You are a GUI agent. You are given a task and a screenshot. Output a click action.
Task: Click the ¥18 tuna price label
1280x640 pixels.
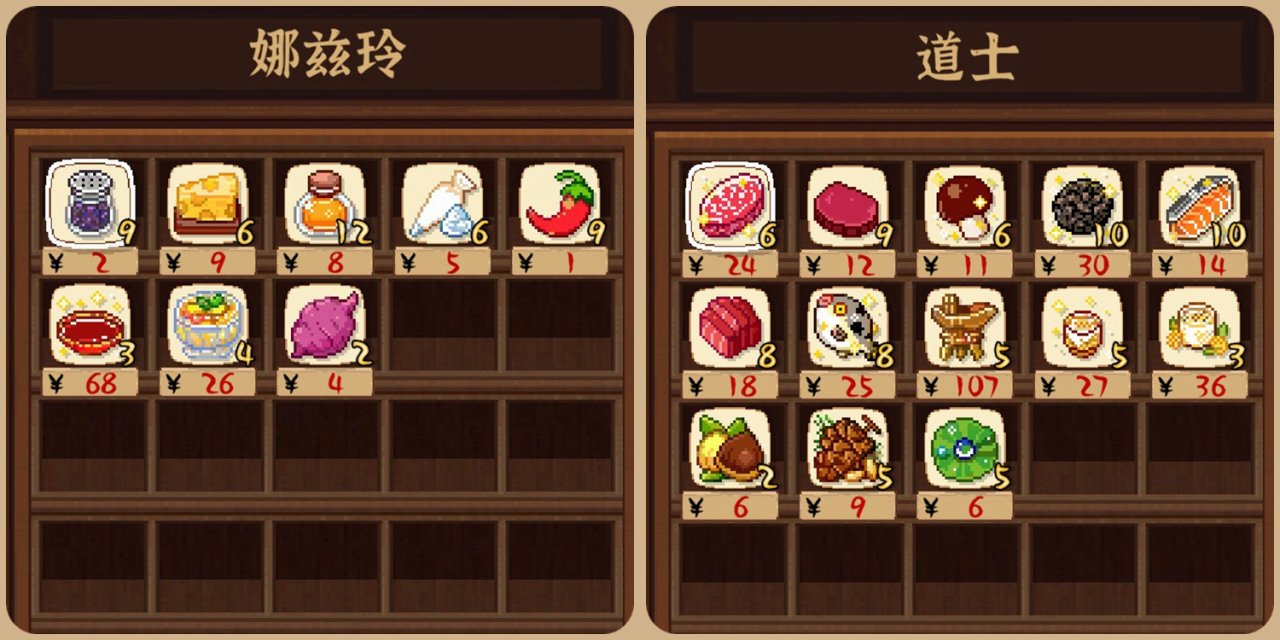click(x=730, y=385)
